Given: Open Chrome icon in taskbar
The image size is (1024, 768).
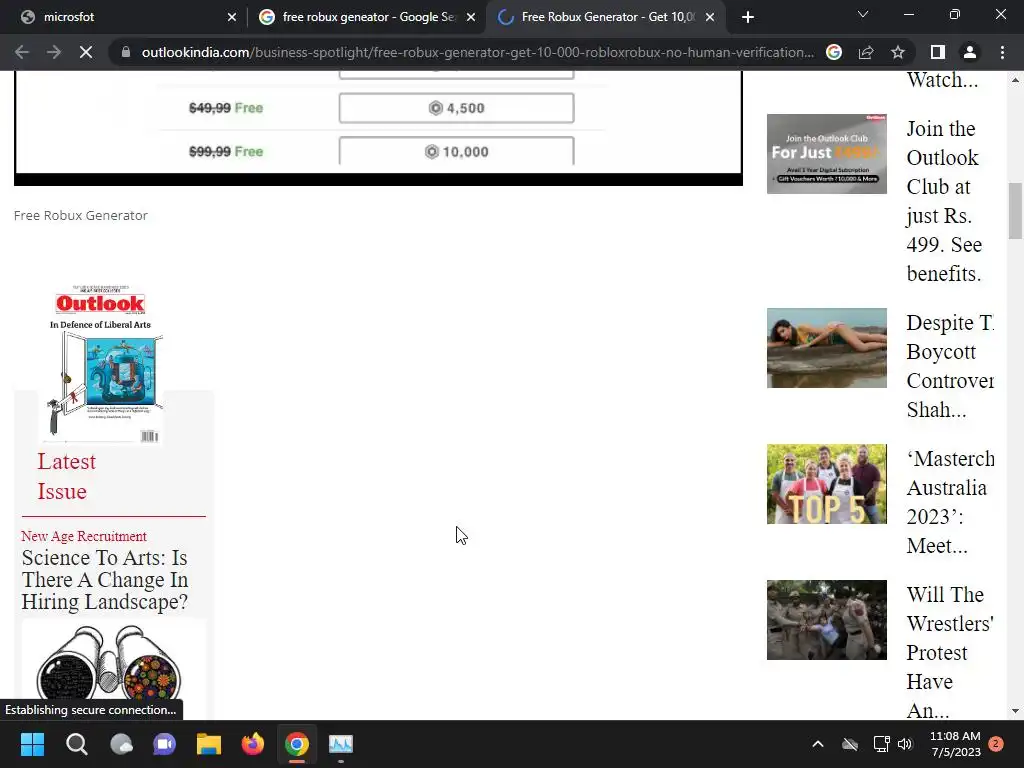Looking at the screenshot, I should click(296, 744).
